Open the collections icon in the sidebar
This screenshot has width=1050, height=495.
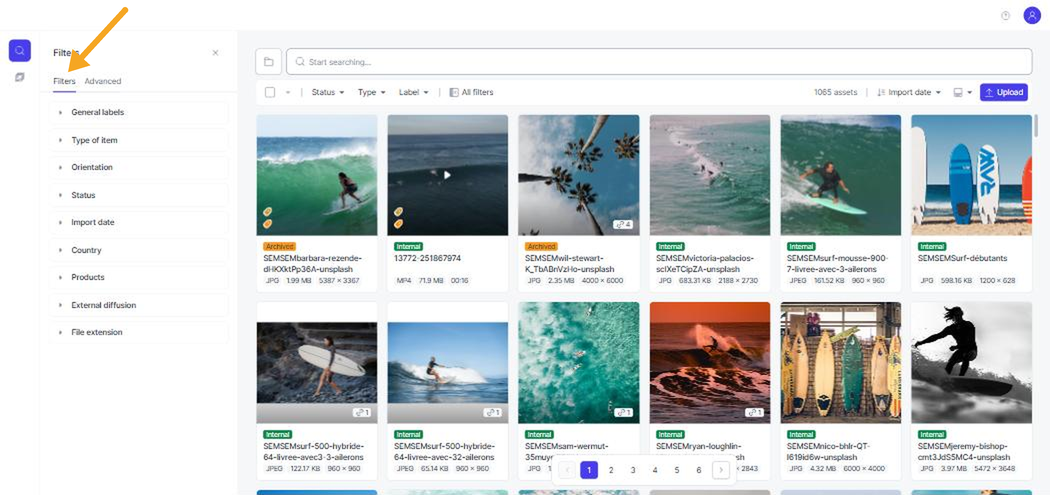(x=19, y=78)
